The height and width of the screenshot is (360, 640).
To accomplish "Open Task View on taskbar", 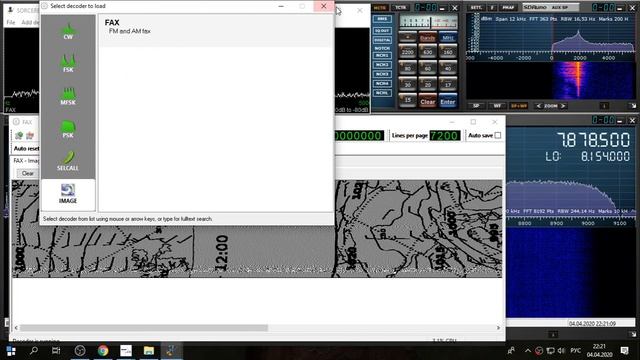I will coord(56,351).
